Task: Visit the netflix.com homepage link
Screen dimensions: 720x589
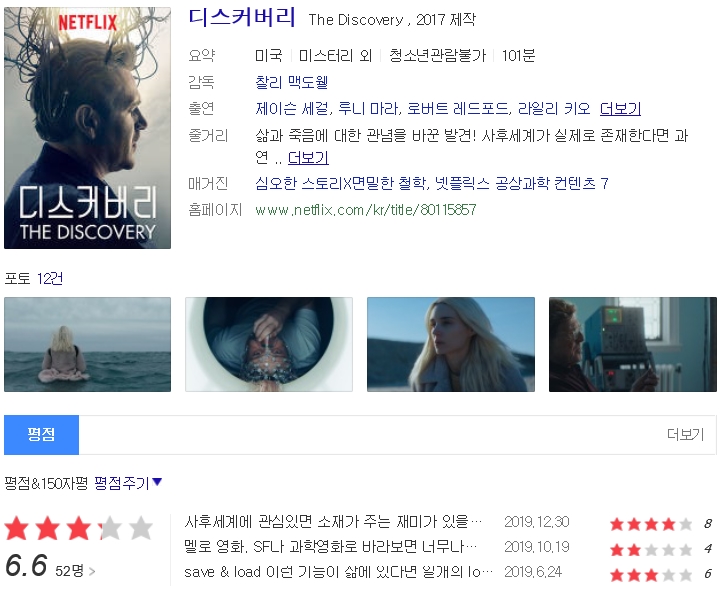Action: point(366,210)
